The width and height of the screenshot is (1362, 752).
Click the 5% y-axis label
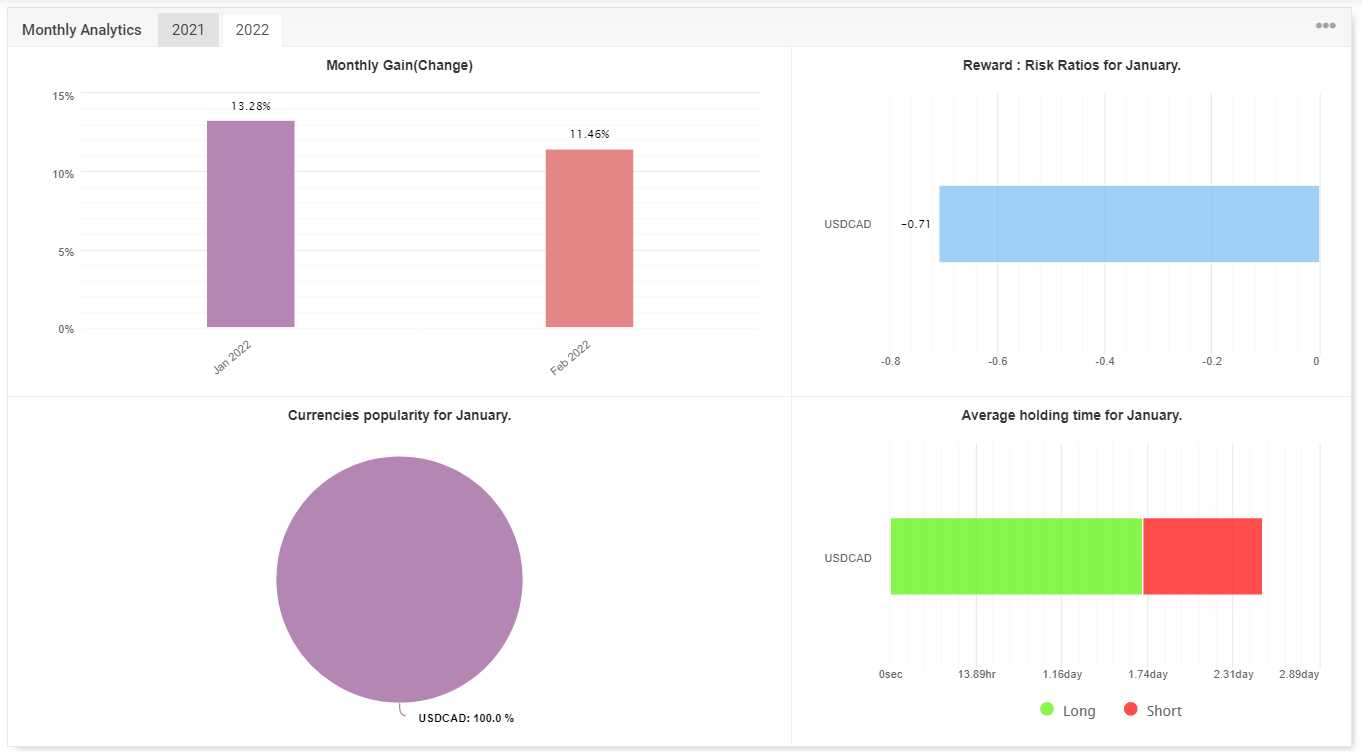click(66, 252)
